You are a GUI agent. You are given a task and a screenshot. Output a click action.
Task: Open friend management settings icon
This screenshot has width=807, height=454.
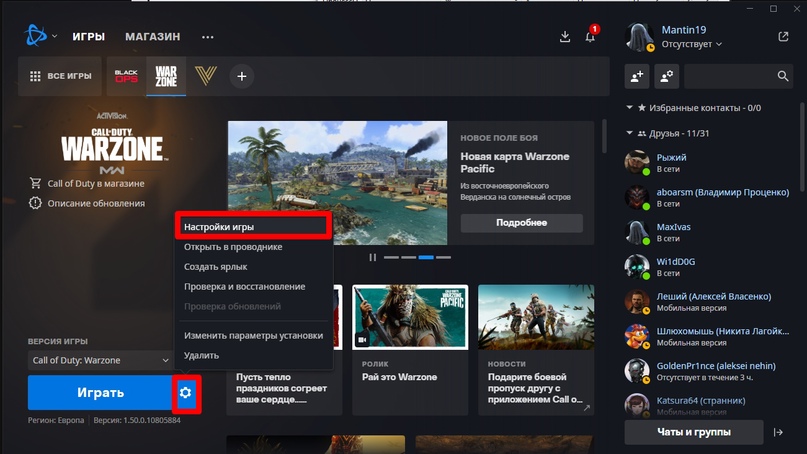tap(666, 77)
